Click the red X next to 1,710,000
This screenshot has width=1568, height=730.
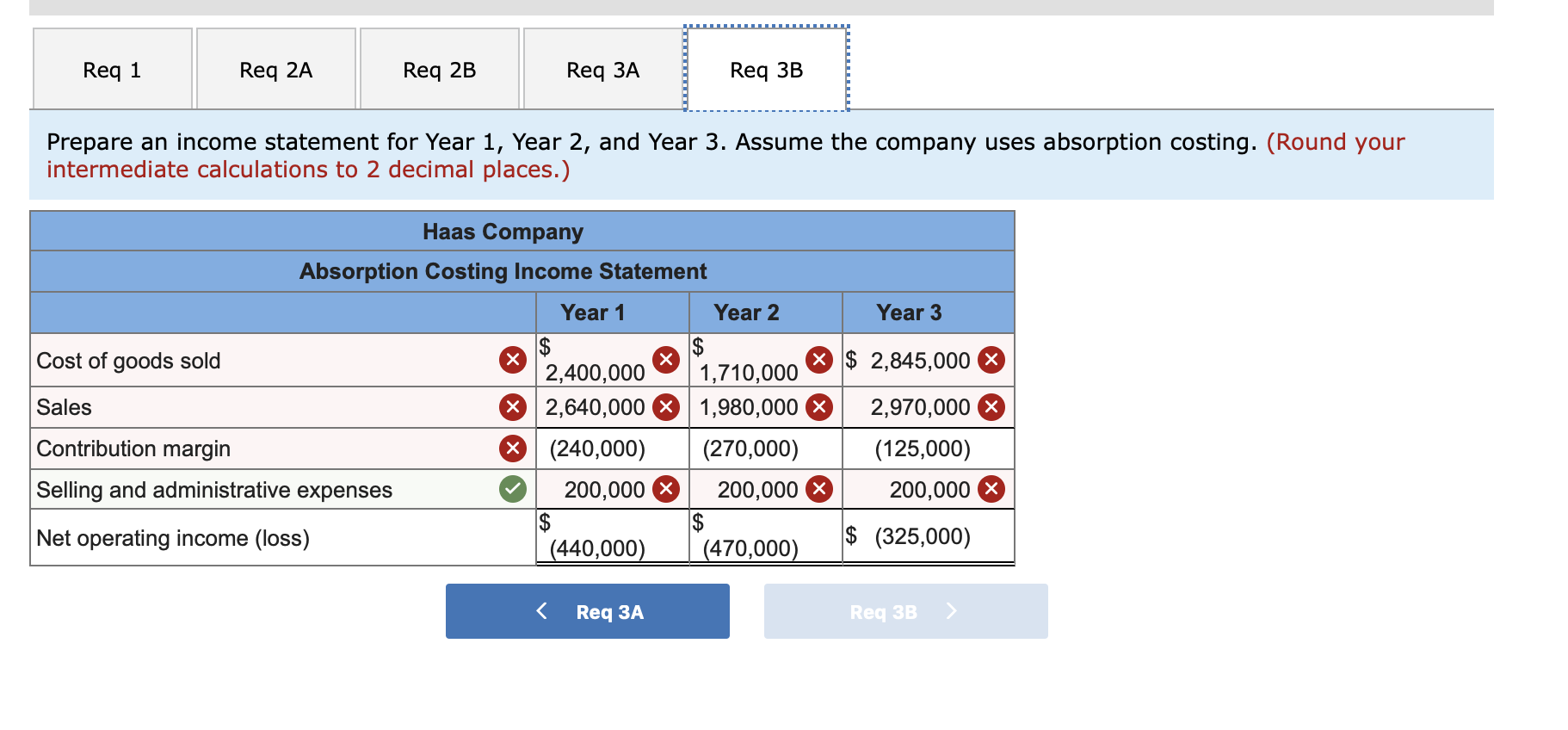[x=819, y=360]
